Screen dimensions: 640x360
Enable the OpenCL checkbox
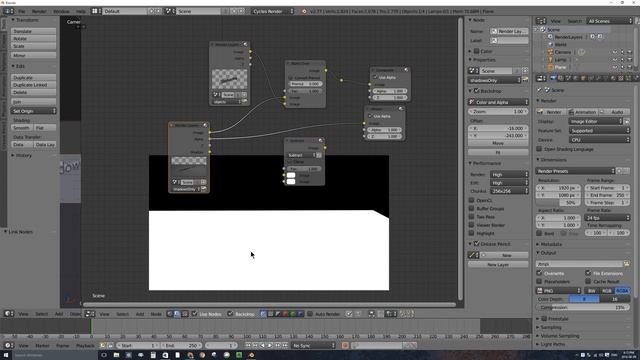click(x=471, y=200)
